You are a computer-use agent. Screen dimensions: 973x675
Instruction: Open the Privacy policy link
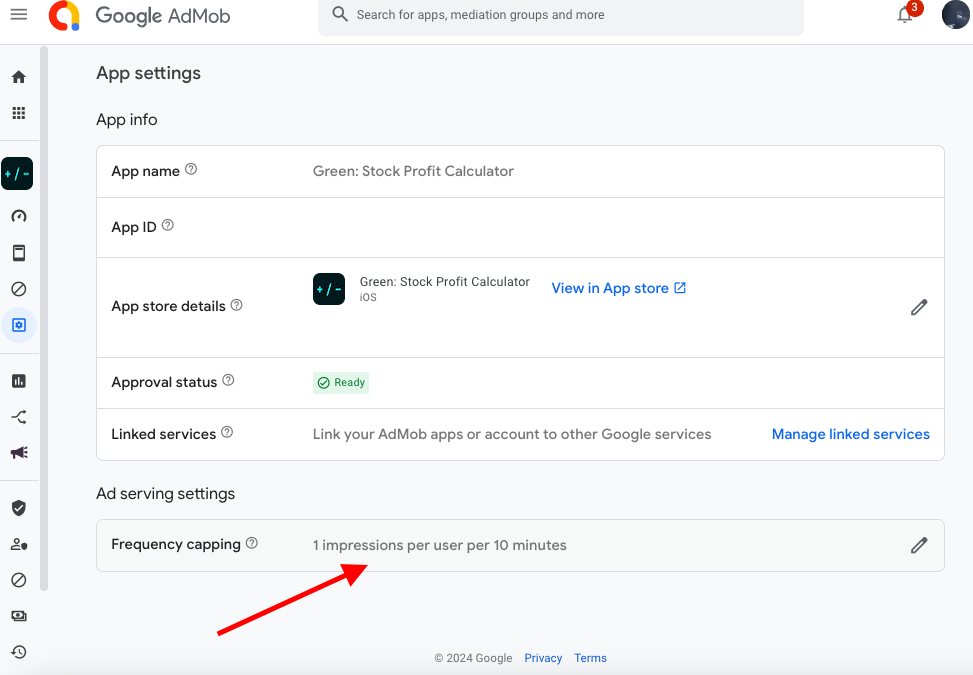[543, 658]
